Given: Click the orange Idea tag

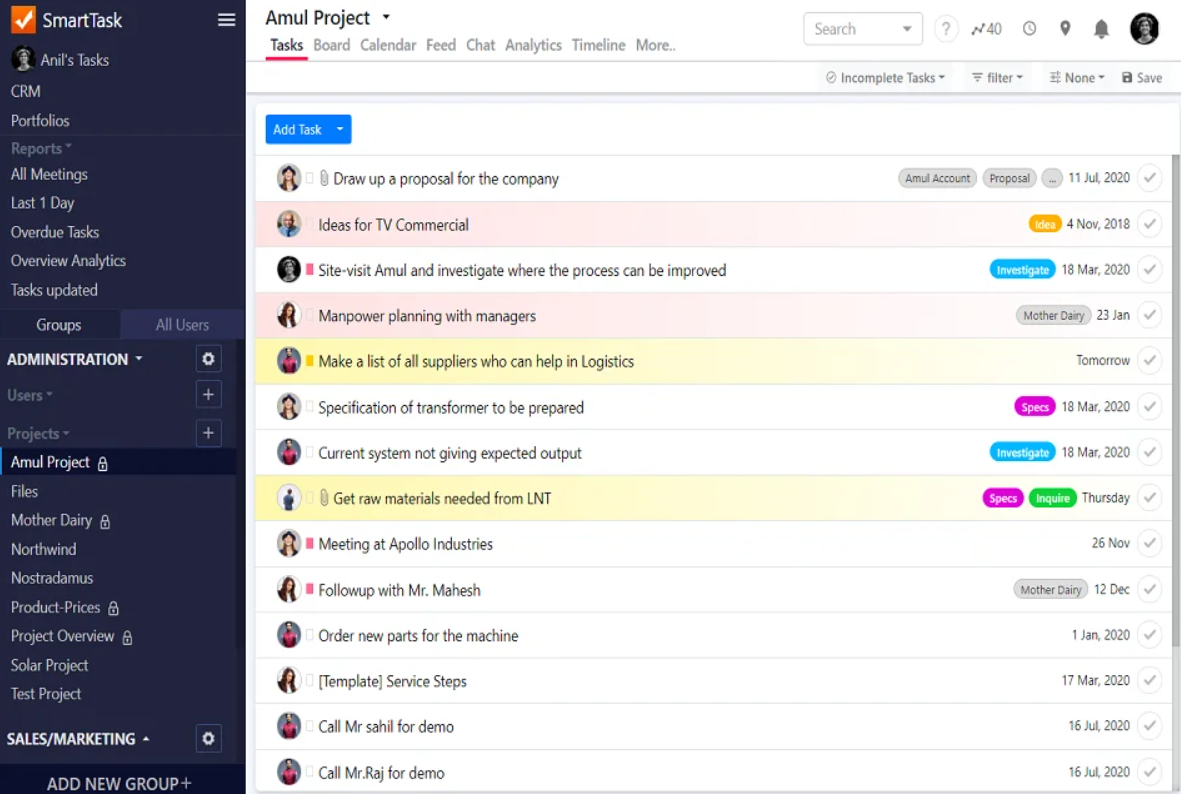Looking at the screenshot, I should point(1044,224).
